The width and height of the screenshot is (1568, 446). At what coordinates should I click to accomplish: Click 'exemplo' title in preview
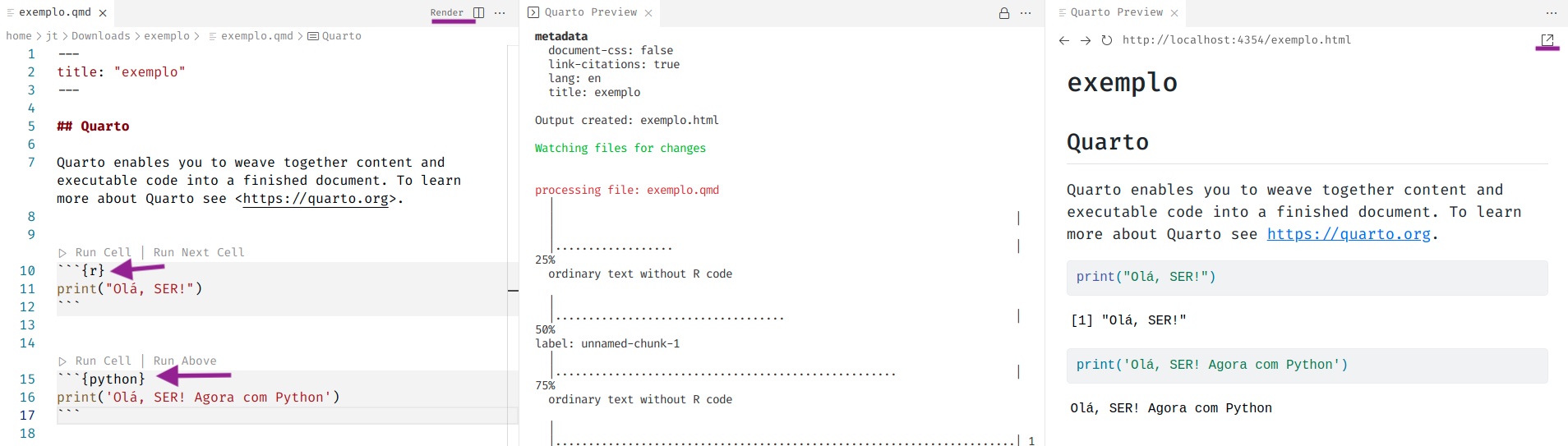click(x=1122, y=82)
